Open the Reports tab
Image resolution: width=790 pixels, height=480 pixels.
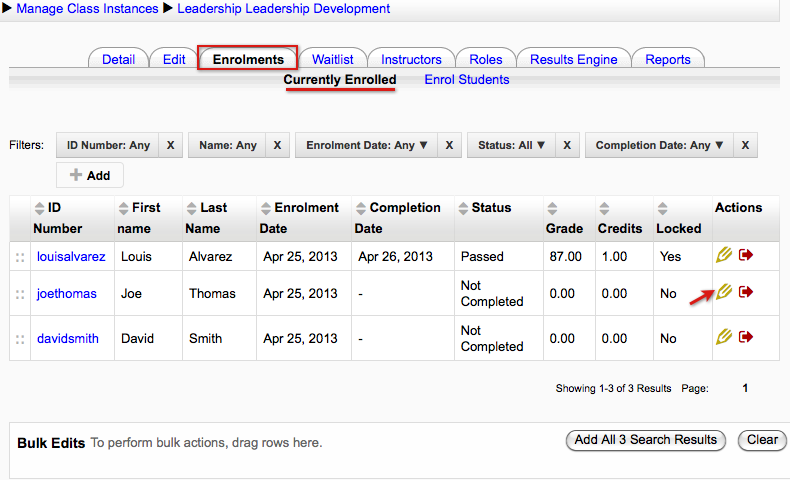tap(668, 59)
